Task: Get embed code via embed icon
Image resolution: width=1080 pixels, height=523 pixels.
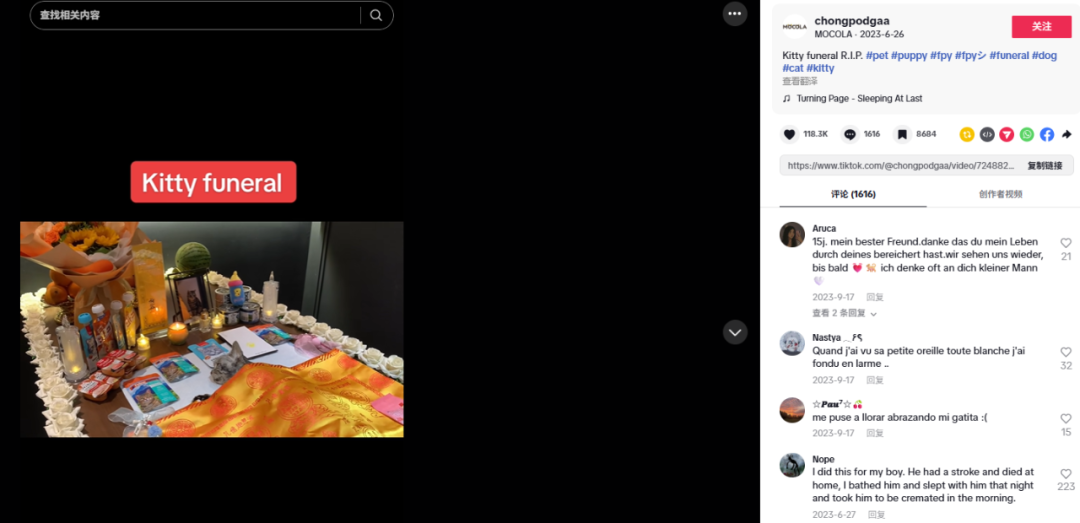Action: (x=987, y=134)
